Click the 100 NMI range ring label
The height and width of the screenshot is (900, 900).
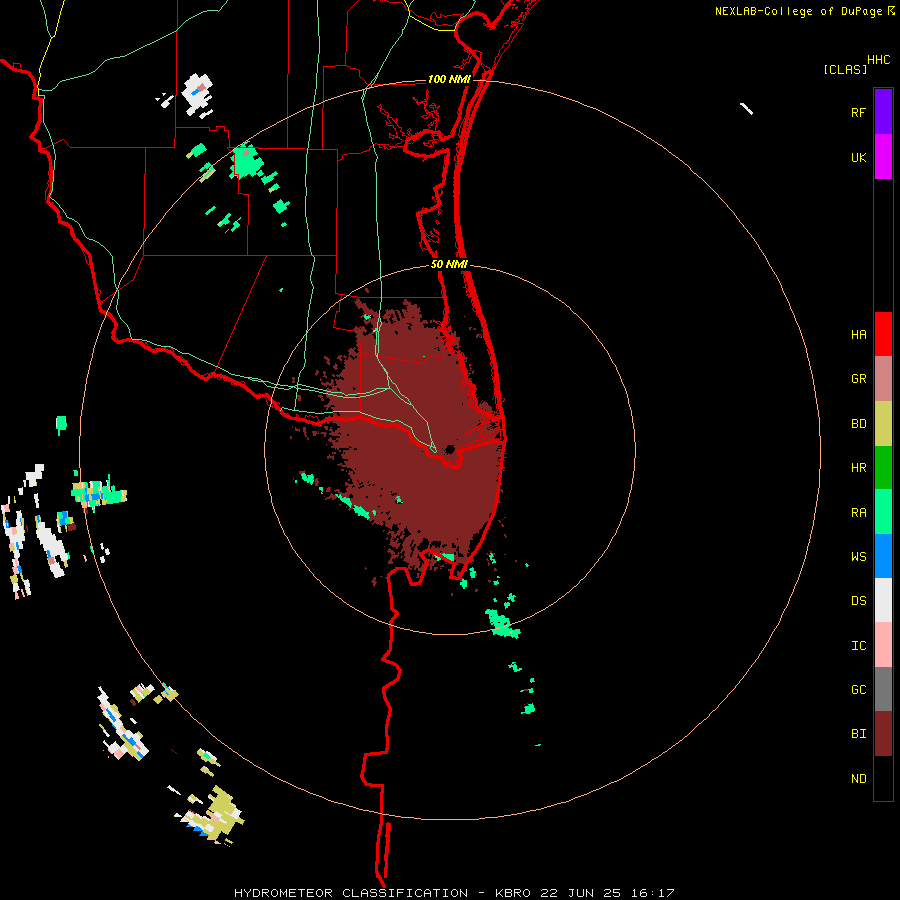(449, 79)
